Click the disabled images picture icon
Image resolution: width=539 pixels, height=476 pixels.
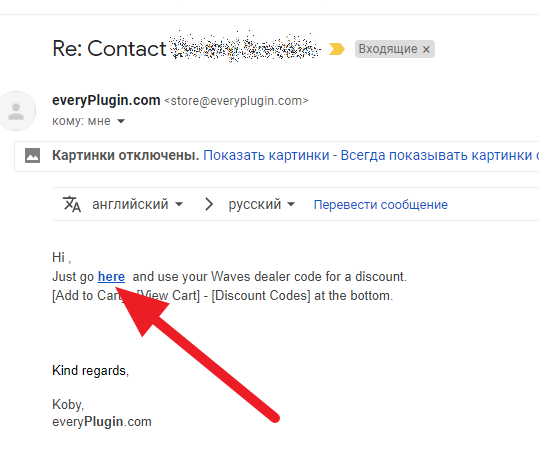[33, 155]
